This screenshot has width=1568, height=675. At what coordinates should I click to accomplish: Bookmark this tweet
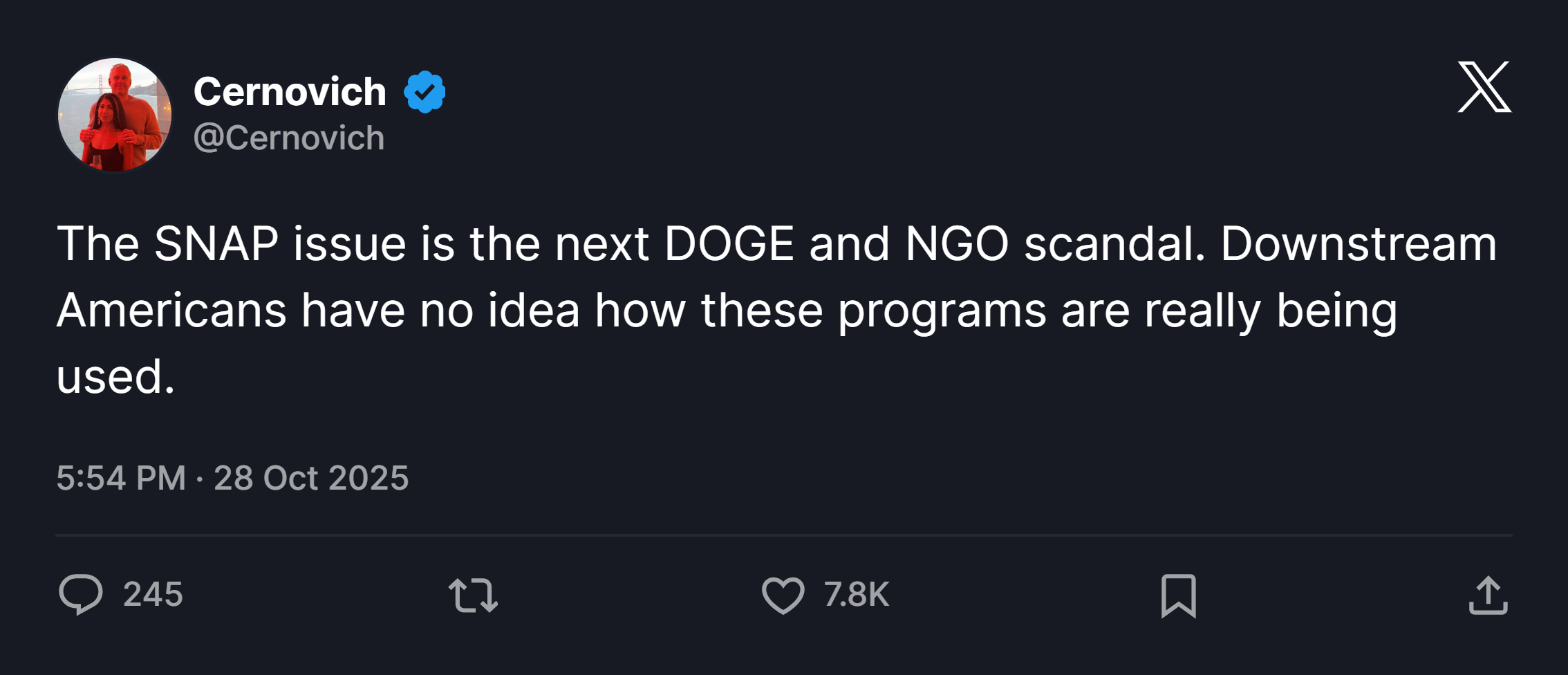click(x=1178, y=595)
